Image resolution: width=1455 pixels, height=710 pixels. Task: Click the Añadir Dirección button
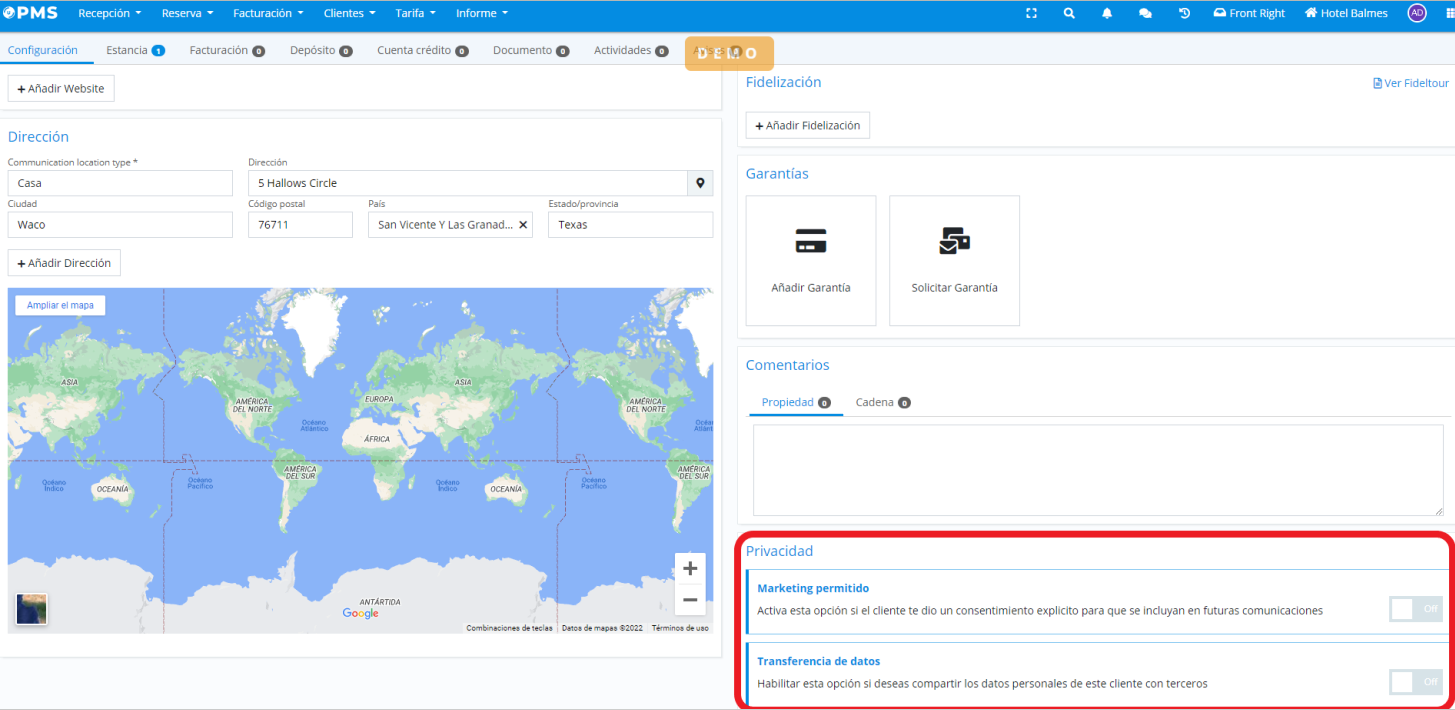point(64,263)
